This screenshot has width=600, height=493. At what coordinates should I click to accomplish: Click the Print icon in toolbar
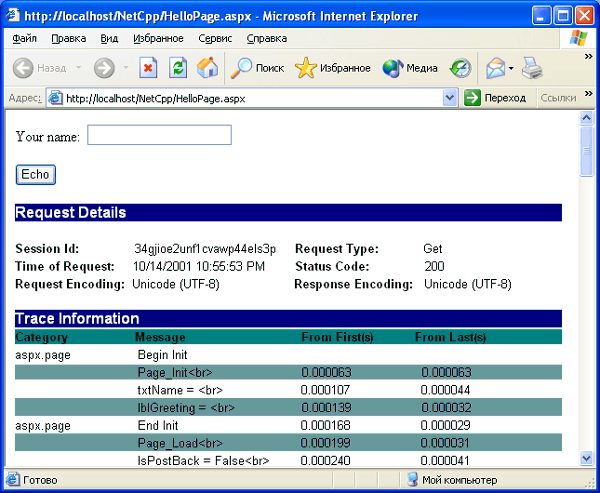pos(532,68)
